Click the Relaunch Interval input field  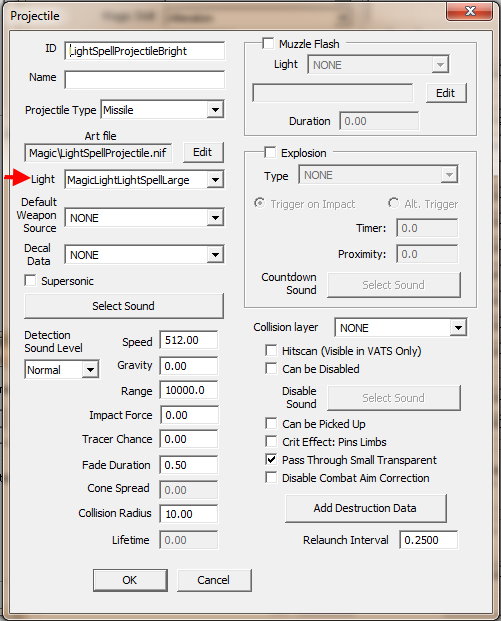429,540
